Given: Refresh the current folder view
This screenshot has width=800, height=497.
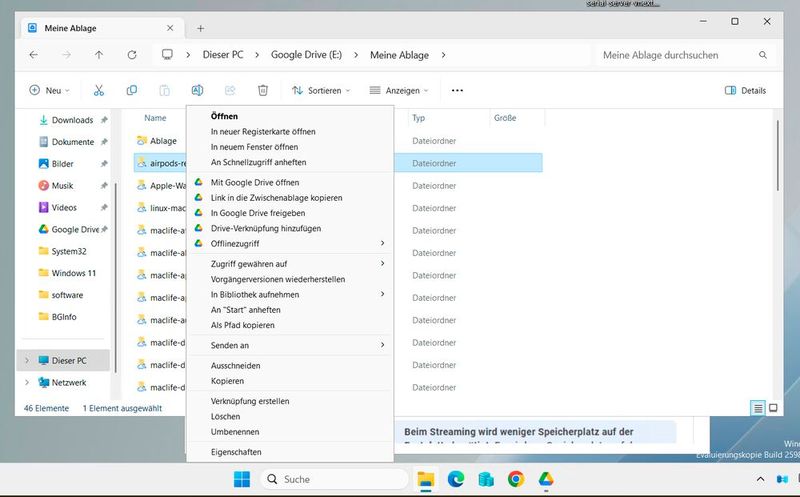Looking at the screenshot, I should click(x=132, y=55).
